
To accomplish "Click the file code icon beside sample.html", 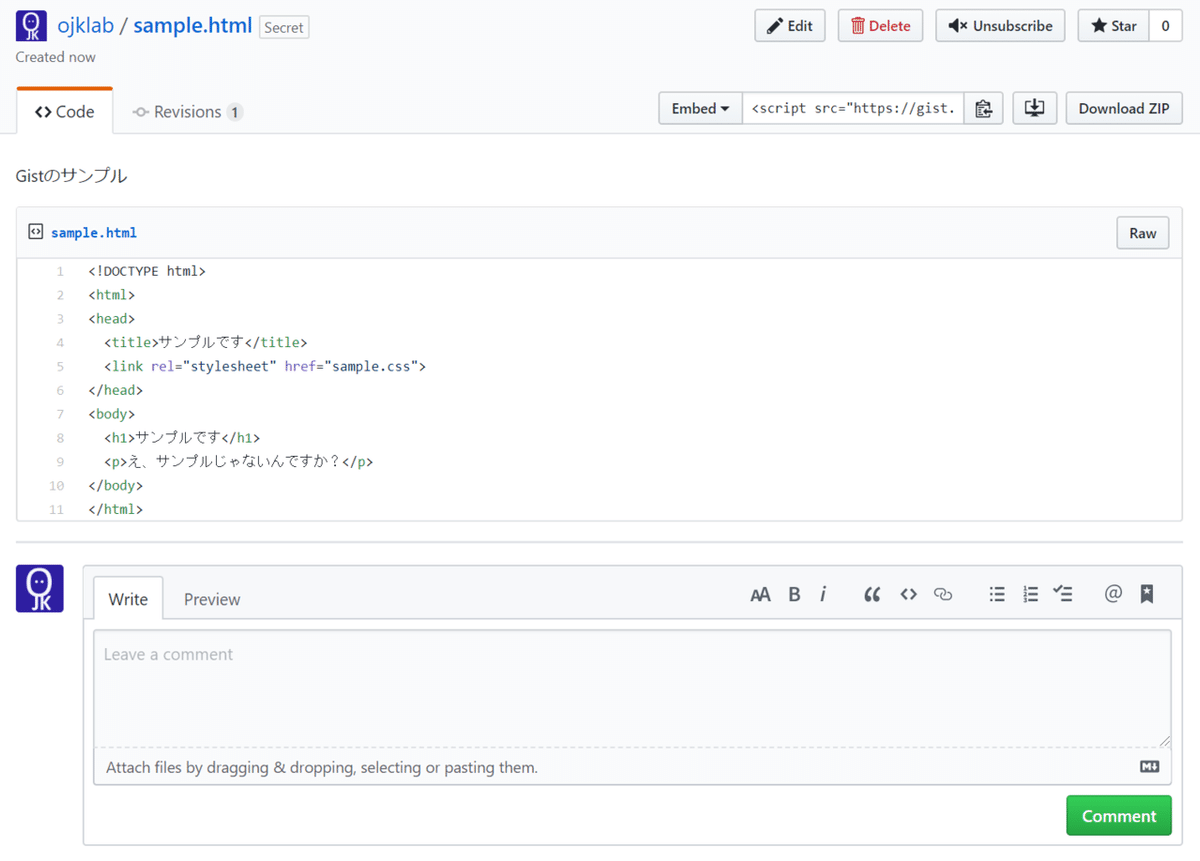I will point(36,232).
